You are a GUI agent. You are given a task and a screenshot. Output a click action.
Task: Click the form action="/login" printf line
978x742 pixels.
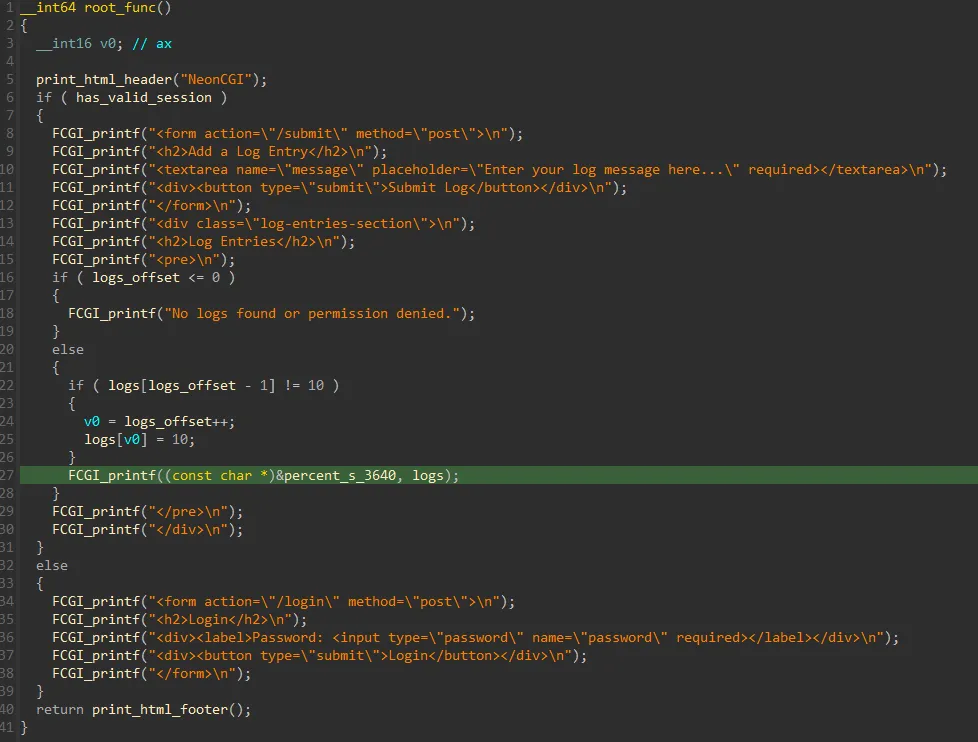click(284, 602)
